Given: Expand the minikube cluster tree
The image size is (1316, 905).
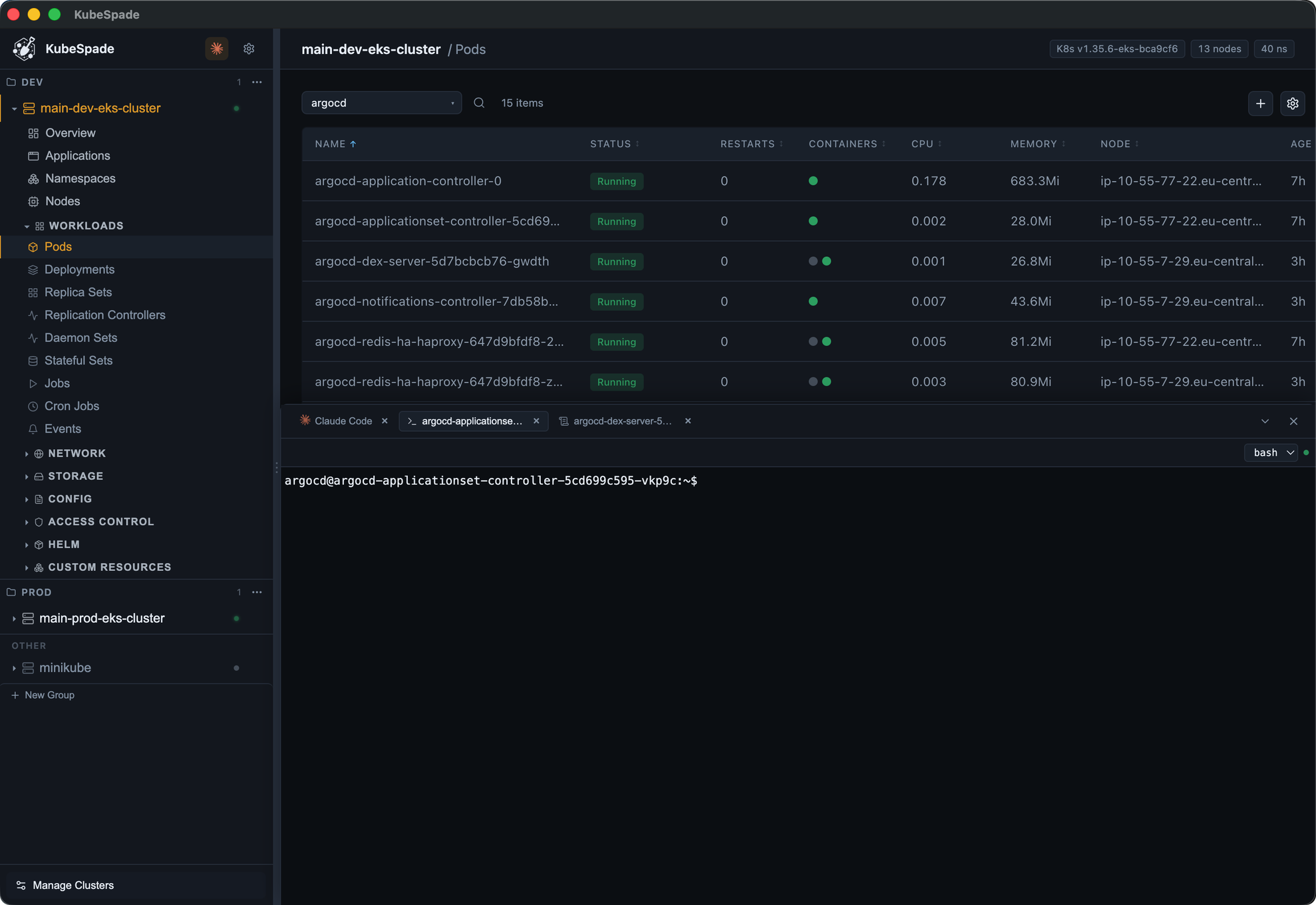Looking at the screenshot, I should [x=14, y=667].
